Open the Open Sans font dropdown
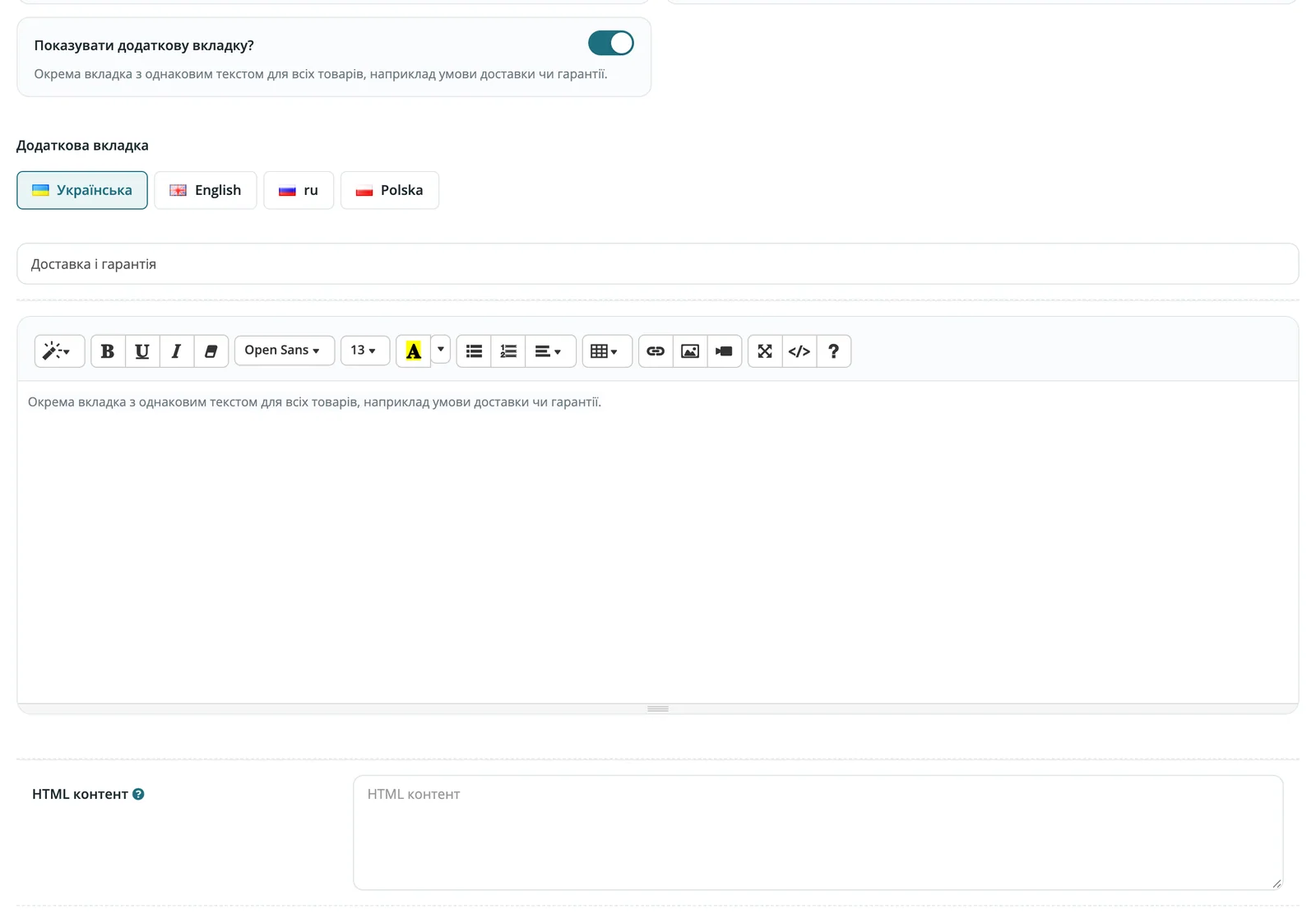The image size is (1316, 923). (285, 350)
